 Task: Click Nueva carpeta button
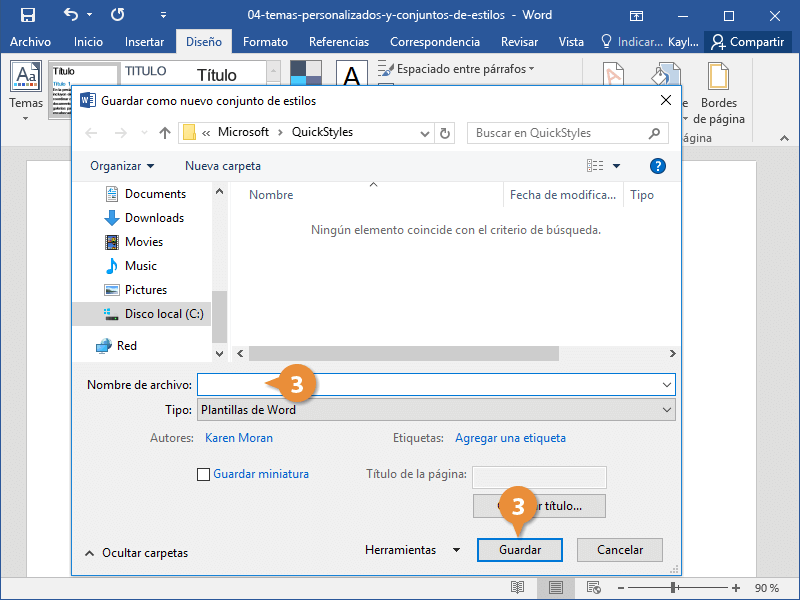point(223,166)
